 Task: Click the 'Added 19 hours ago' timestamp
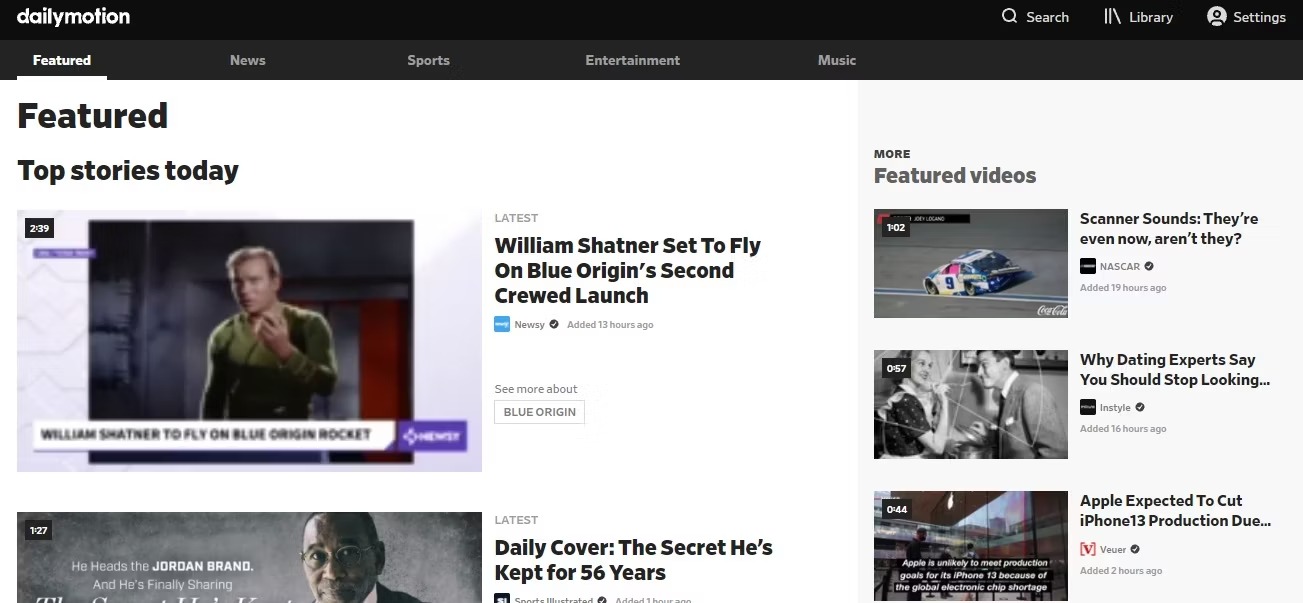[1123, 288]
